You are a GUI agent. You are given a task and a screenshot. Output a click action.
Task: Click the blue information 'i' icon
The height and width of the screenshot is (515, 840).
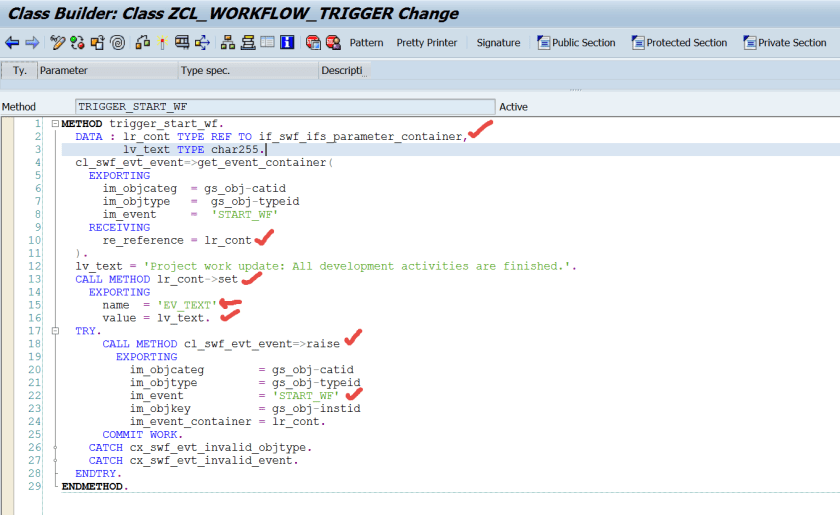click(287, 43)
